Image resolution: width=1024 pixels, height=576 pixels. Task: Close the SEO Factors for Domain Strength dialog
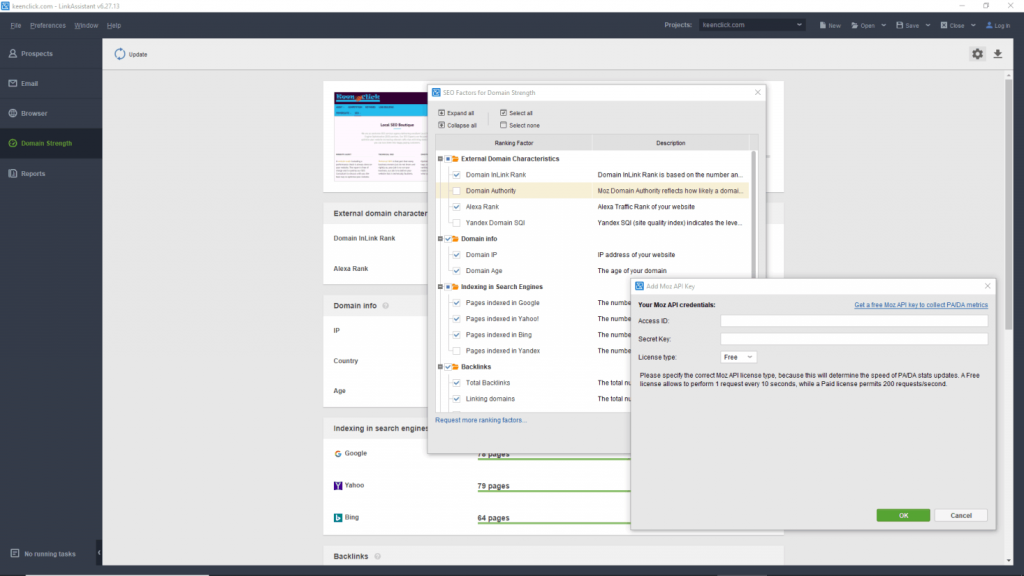point(758,93)
